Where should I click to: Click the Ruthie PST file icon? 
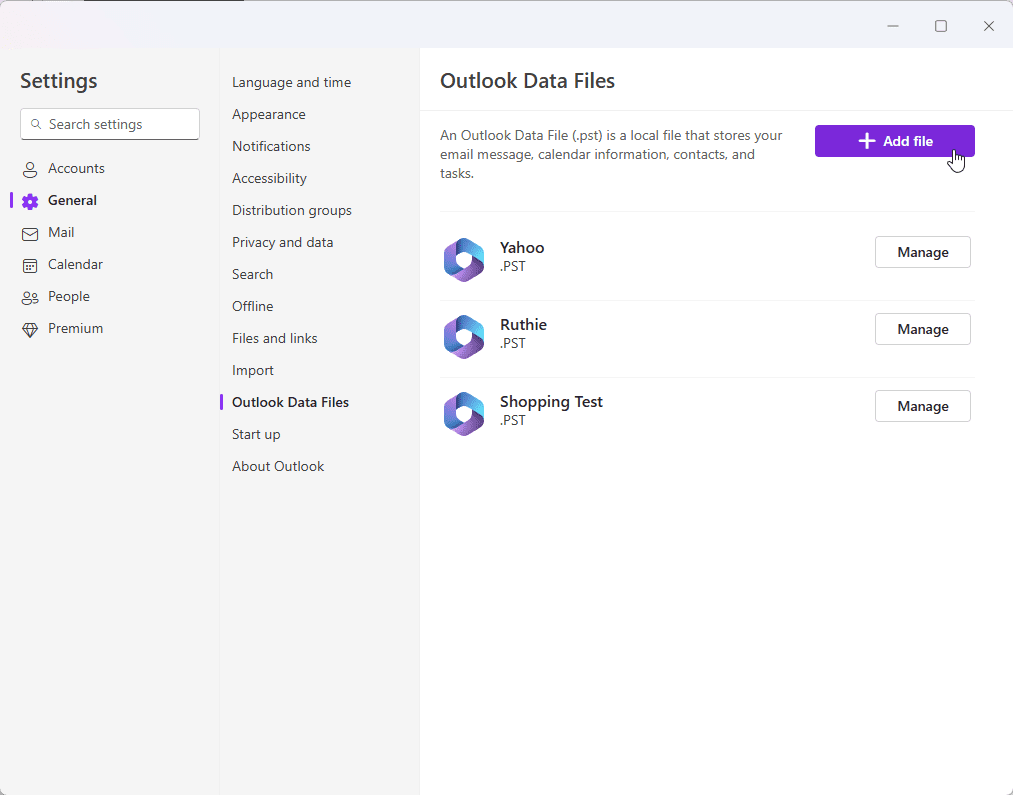click(x=464, y=336)
